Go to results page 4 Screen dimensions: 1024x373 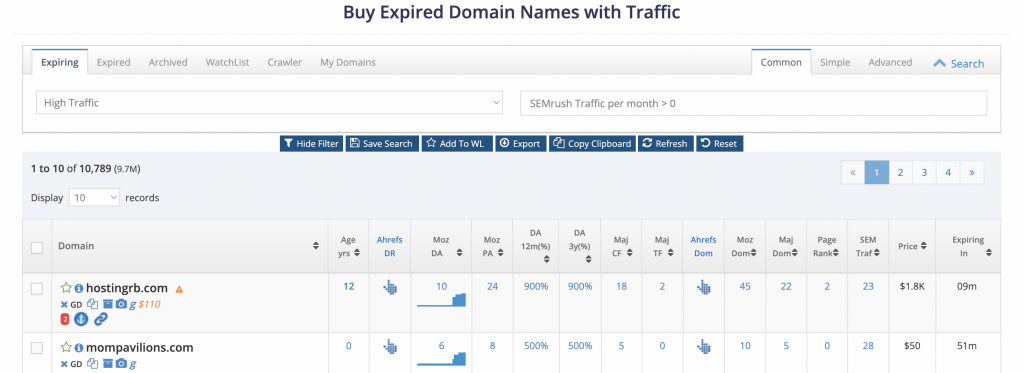click(x=948, y=172)
